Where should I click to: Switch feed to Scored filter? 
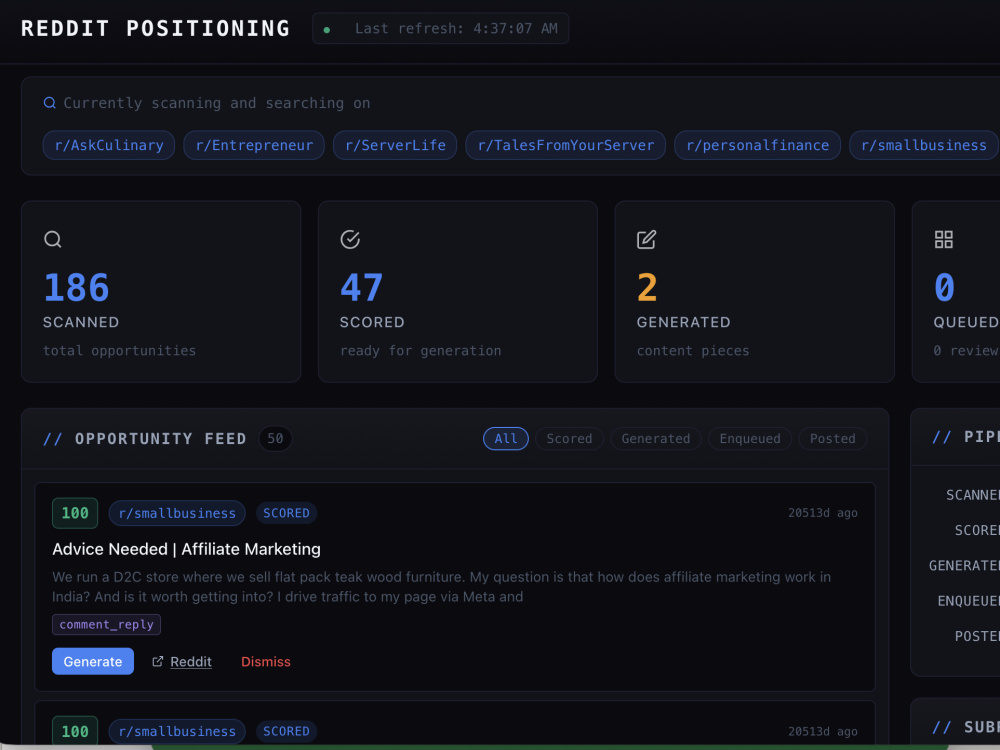click(x=569, y=439)
